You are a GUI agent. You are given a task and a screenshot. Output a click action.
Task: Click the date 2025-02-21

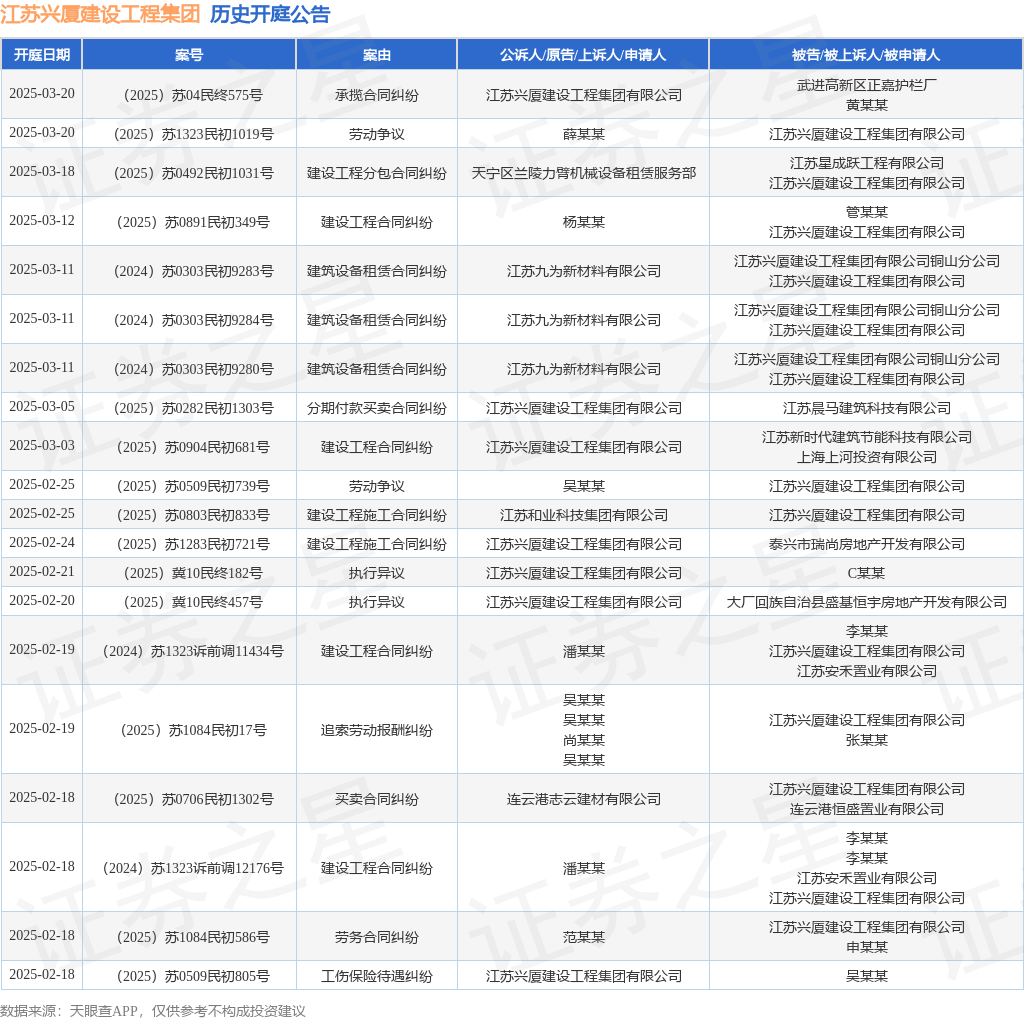pos(42,571)
